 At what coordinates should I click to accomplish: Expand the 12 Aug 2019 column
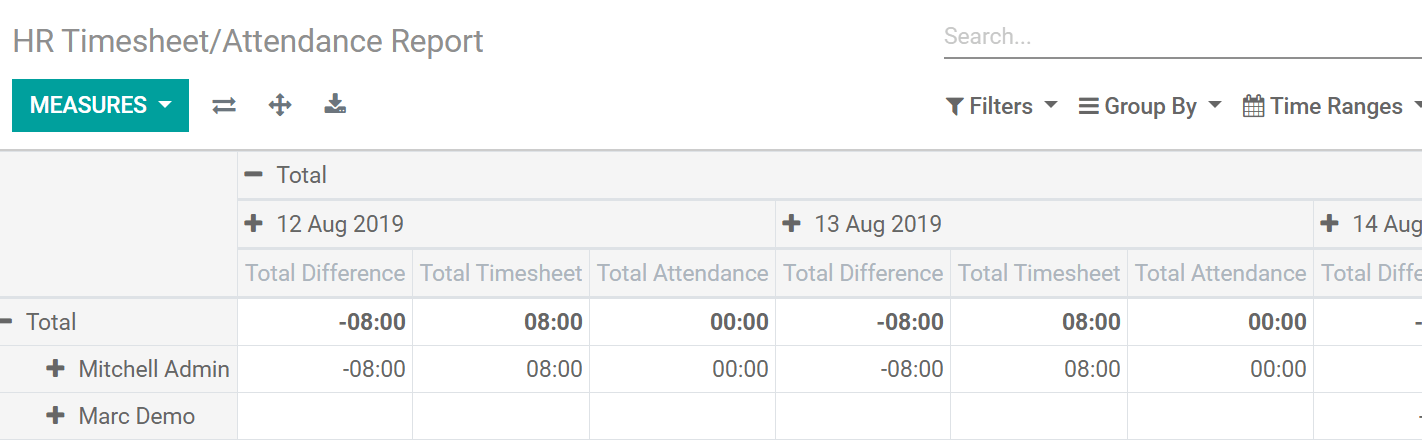point(254,223)
